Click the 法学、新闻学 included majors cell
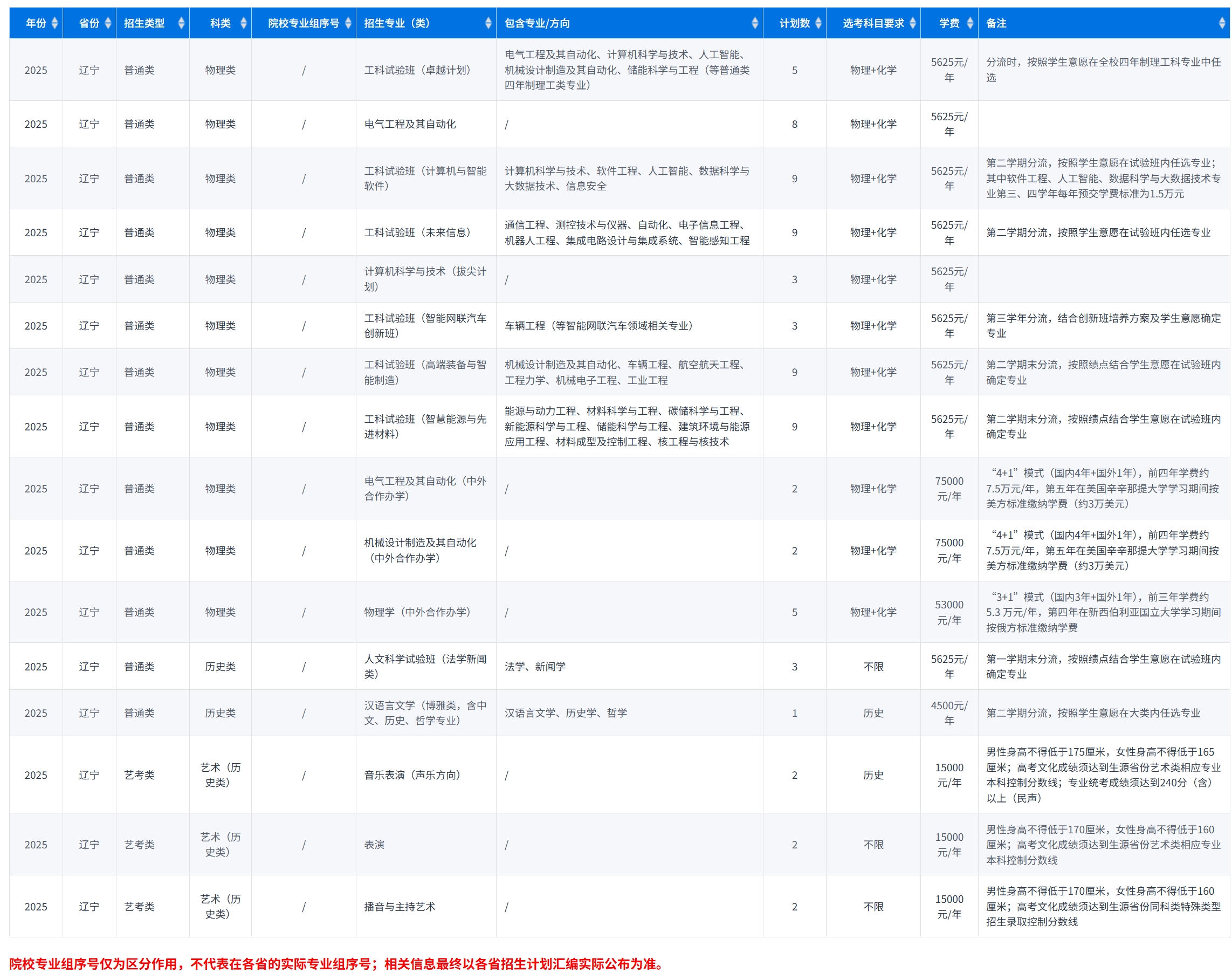The width and height of the screenshot is (1232, 980). click(535, 666)
